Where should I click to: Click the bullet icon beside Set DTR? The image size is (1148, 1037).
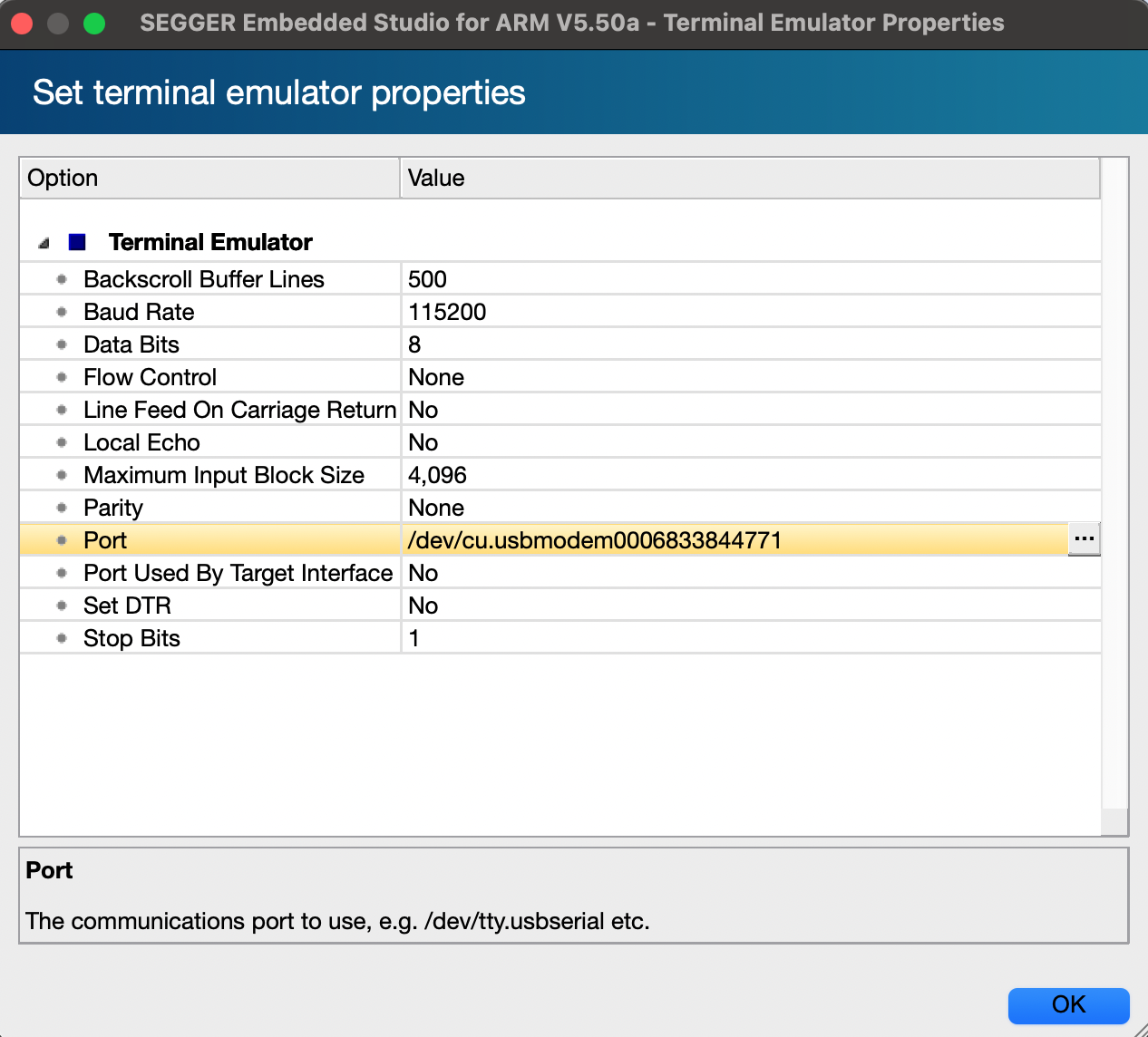(61, 605)
